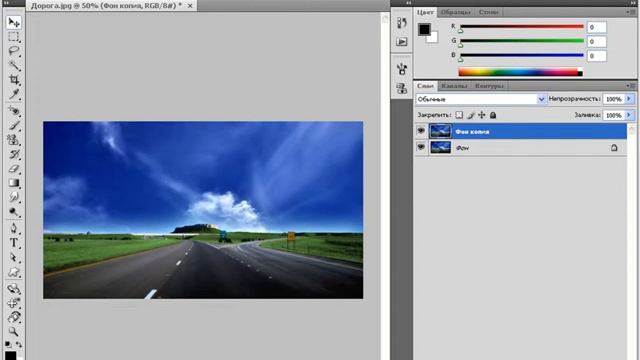The image size is (640, 360).
Task: Switch to the 'Каналы' tab
Action: [454, 86]
